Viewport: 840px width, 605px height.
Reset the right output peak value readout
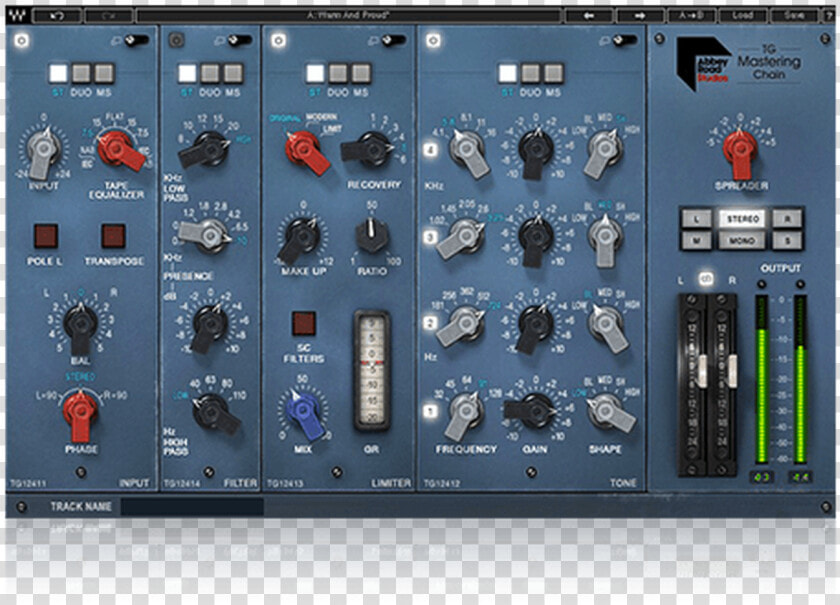(x=800, y=476)
